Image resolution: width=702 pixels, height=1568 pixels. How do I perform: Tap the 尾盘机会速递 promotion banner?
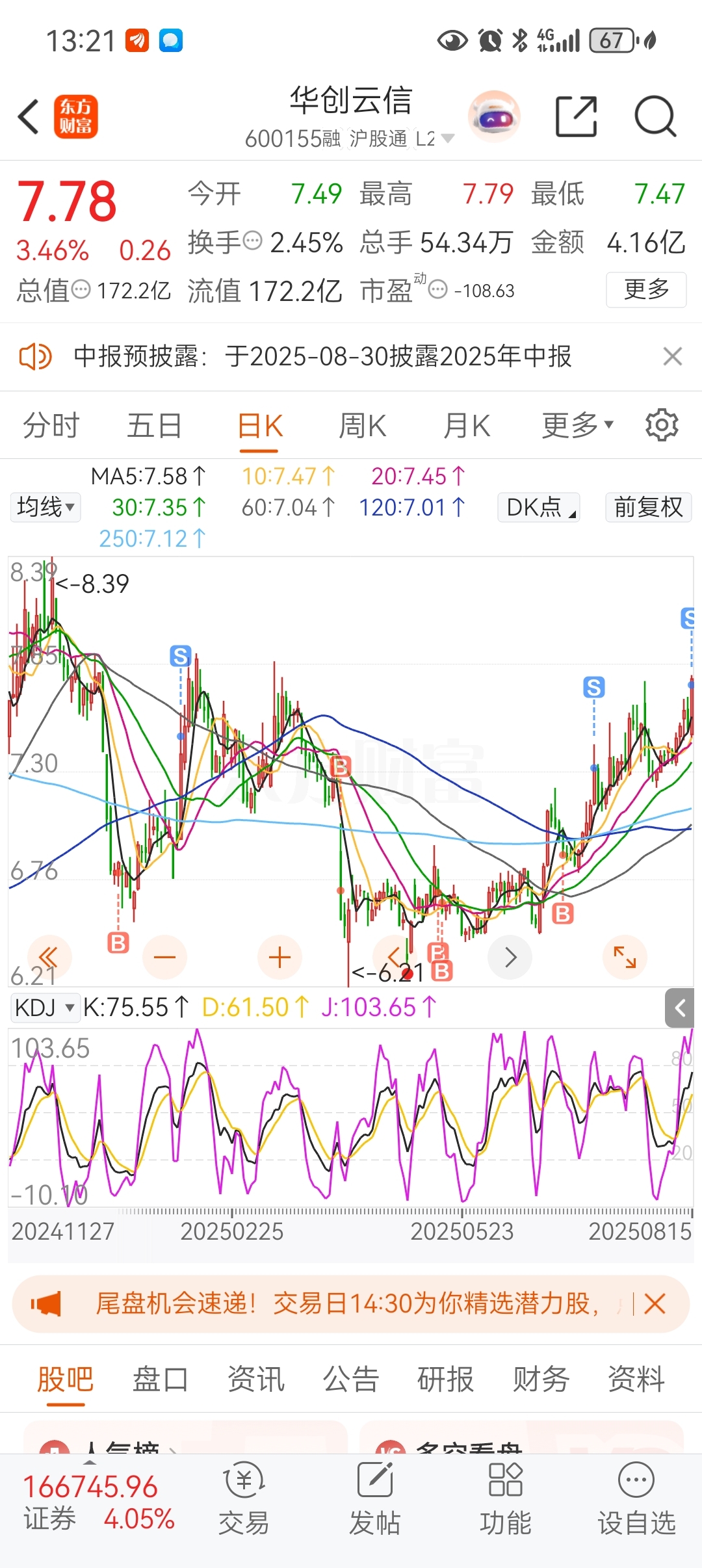click(x=351, y=1303)
